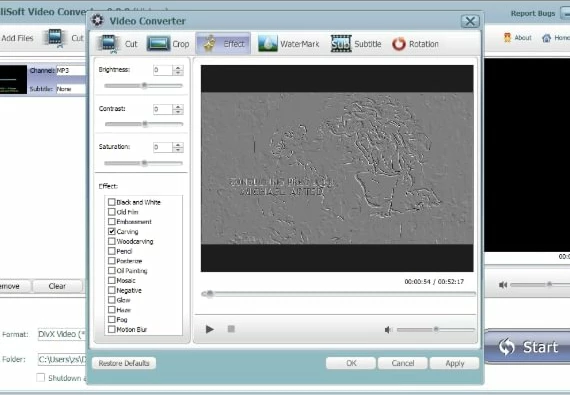
Task: Click the Saturation value field
Action: point(163,148)
